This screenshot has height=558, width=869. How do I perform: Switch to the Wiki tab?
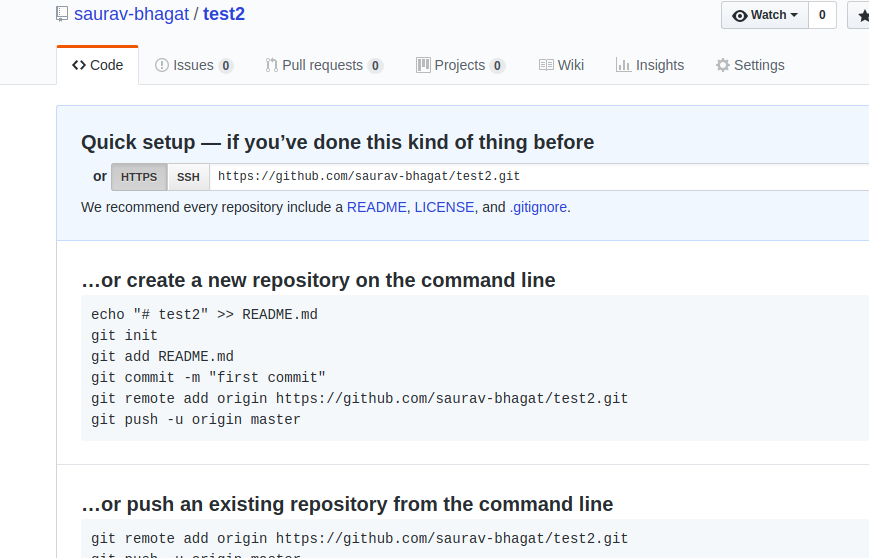[561, 65]
